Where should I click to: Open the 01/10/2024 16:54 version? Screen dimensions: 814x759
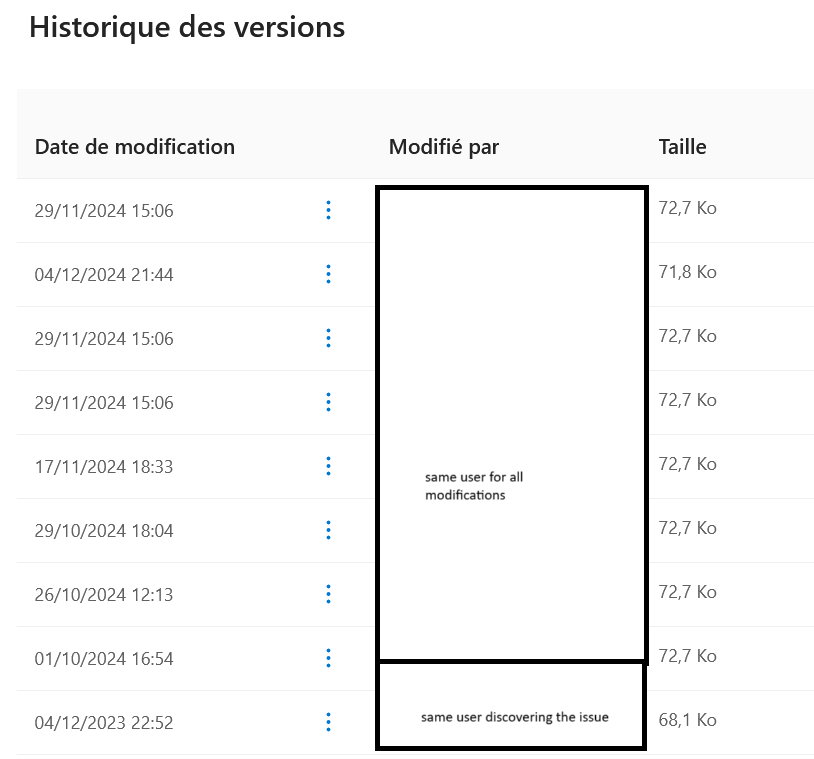click(x=104, y=659)
